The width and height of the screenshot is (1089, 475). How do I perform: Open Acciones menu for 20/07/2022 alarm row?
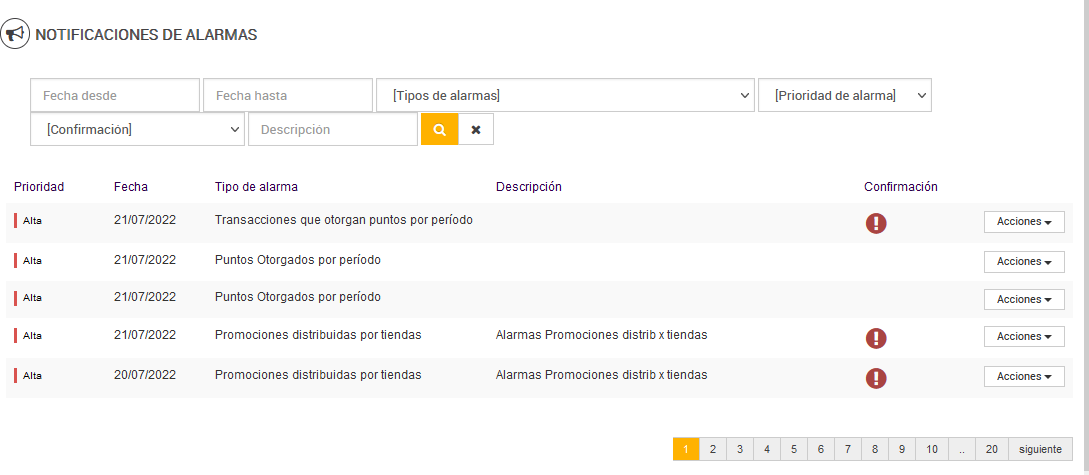coord(1024,376)
